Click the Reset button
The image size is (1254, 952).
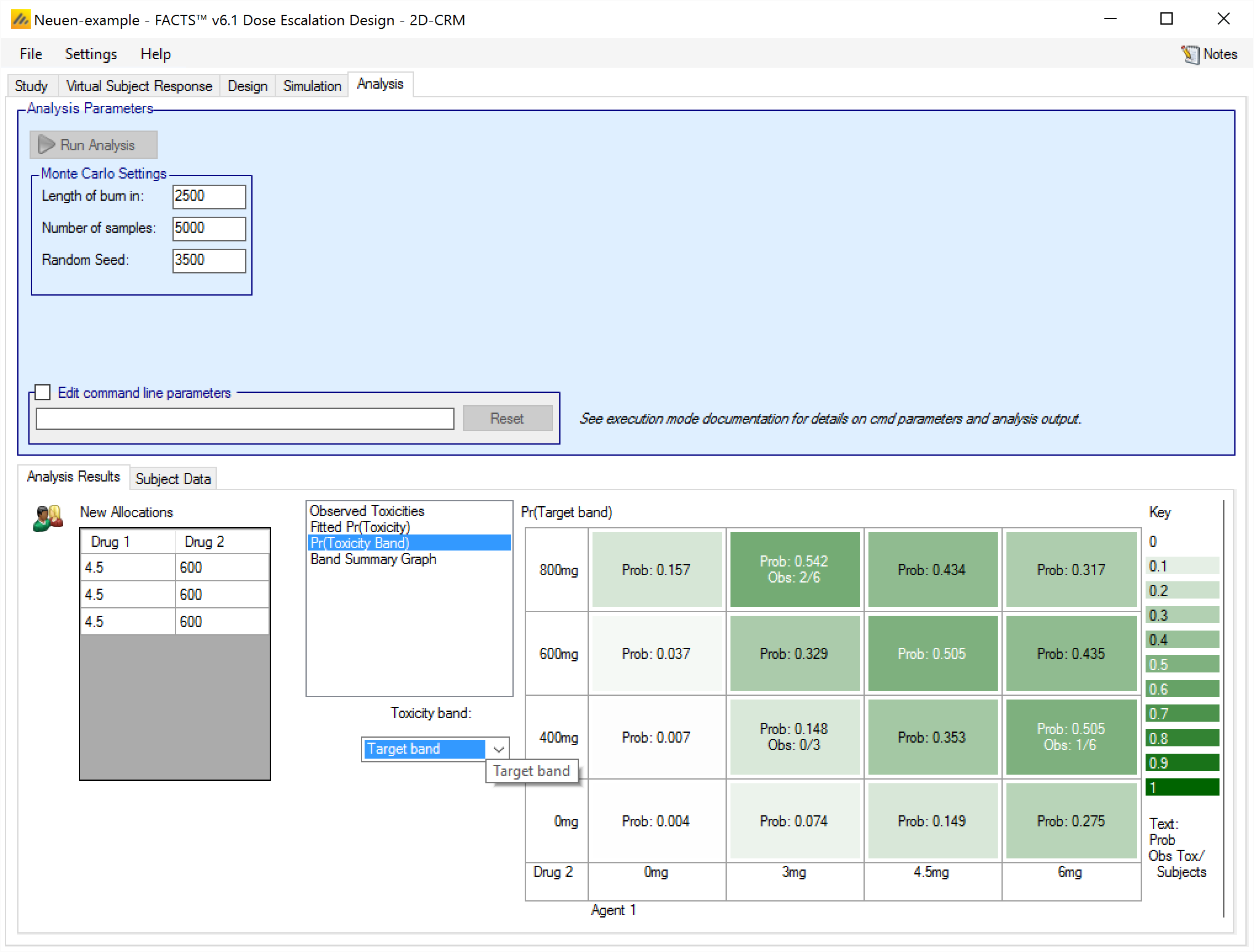(507, 419)
